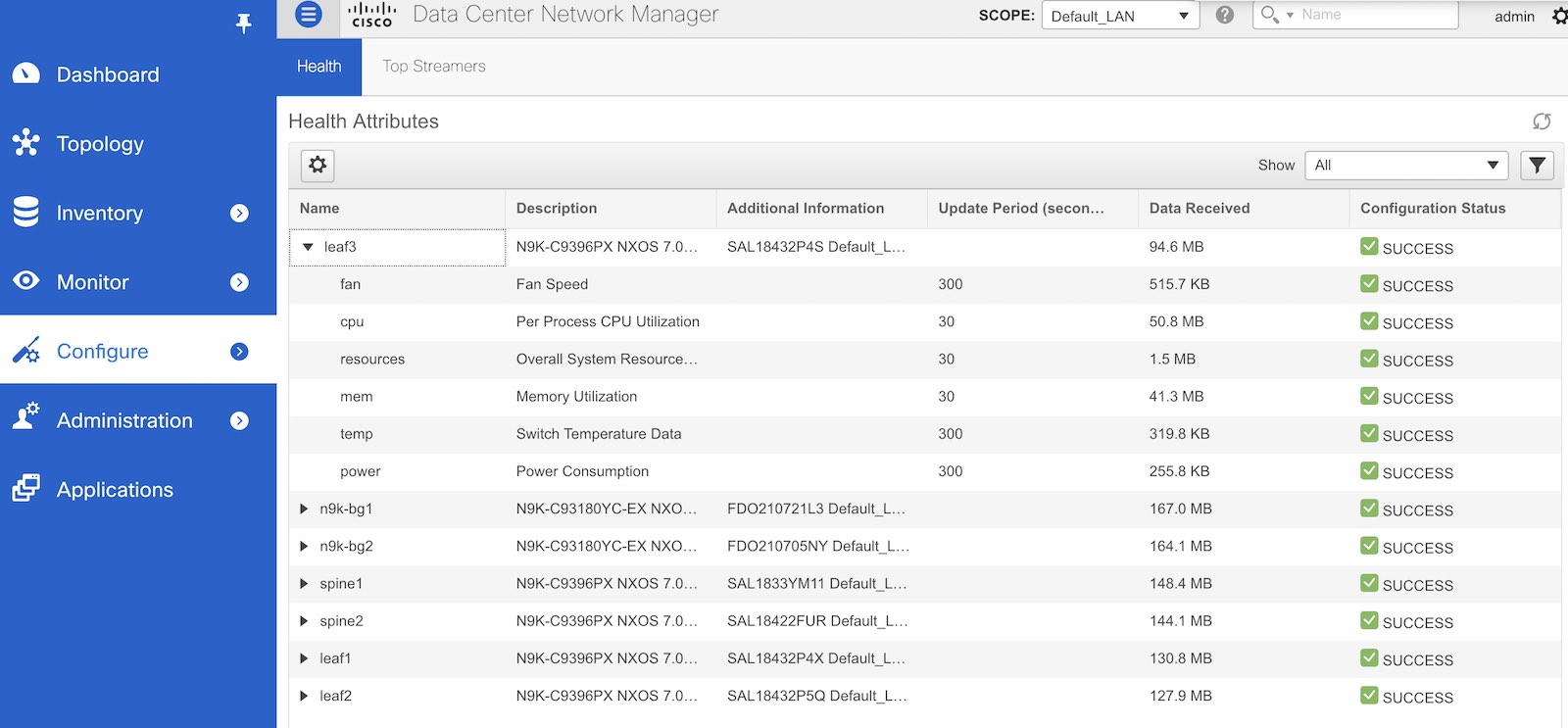Image resolution: width=1568 pixels, height=728 pixels.
Task: Click the green success check for leaf2
Action: pos(1369,695)
